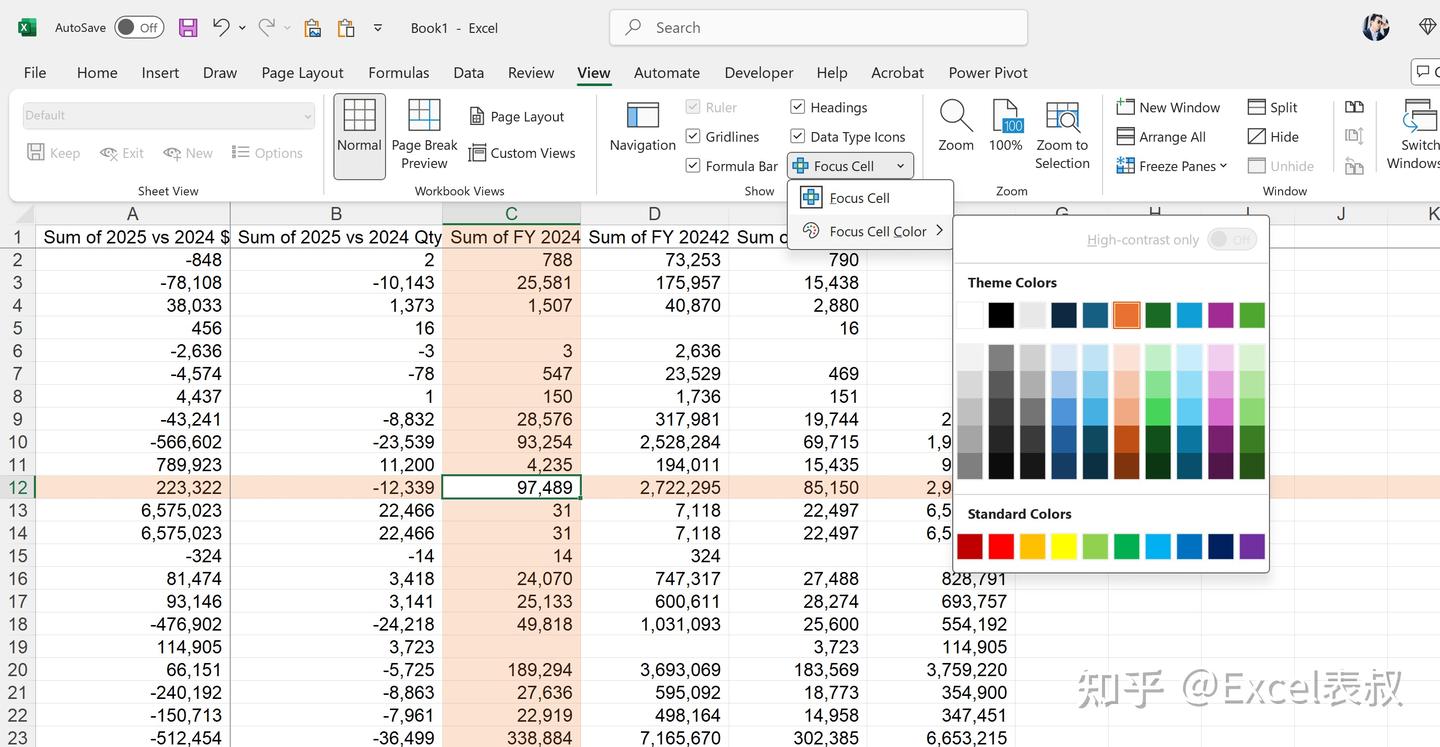
Task: Open the Developer ribbon tab
Action: coord(758,72)
